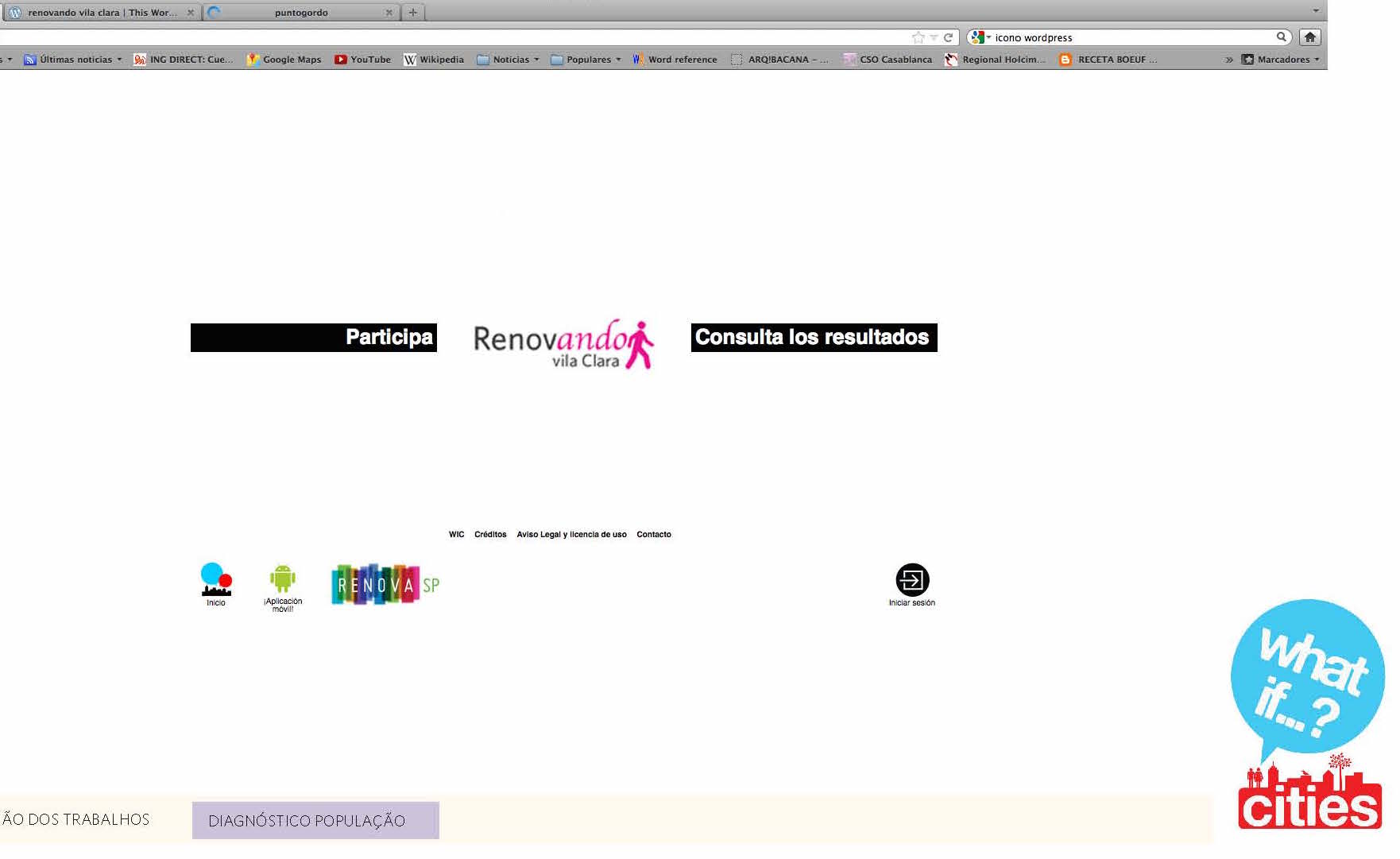Click the search magnifier icon
Screen dimensions: 1400x859
(x=1281, y=37)
